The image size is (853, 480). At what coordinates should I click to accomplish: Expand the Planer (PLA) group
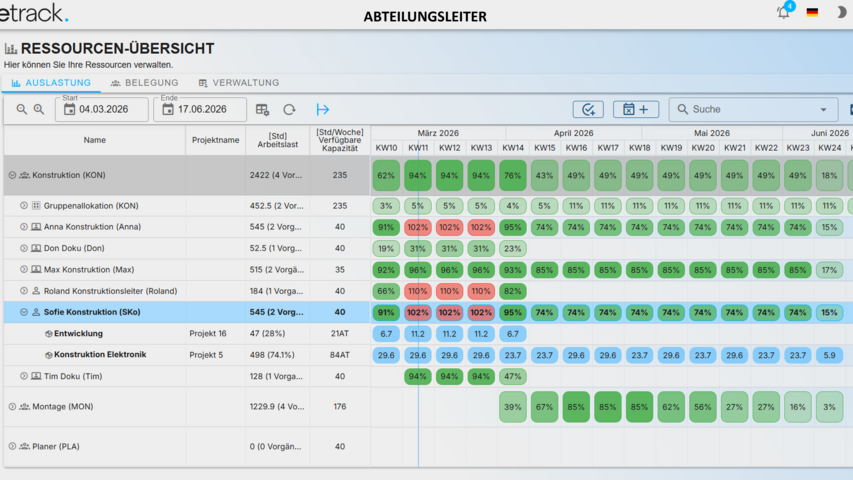click(12, 446)
